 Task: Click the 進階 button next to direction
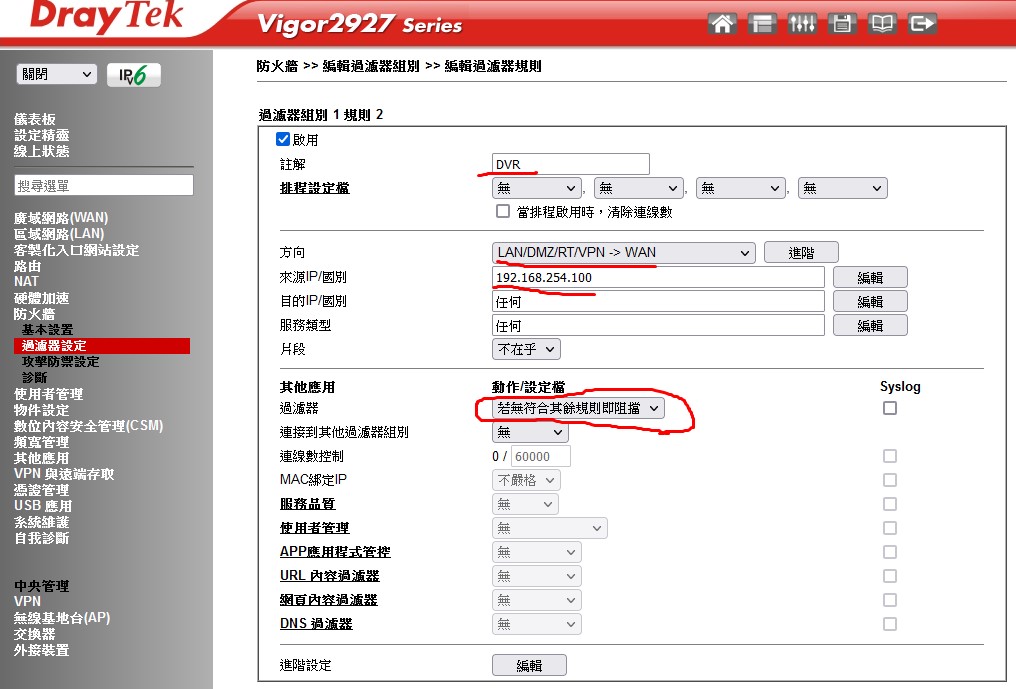point(801,253)
